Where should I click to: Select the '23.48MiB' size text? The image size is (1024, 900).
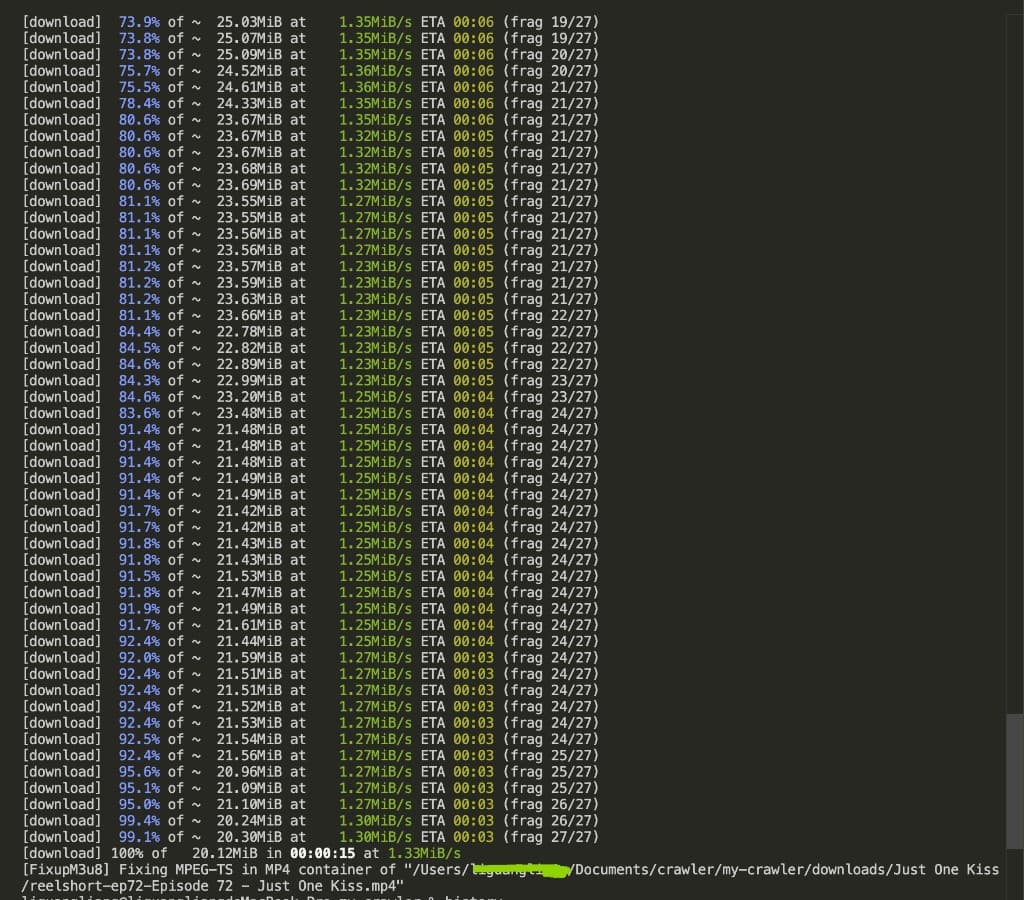(249, 413)
